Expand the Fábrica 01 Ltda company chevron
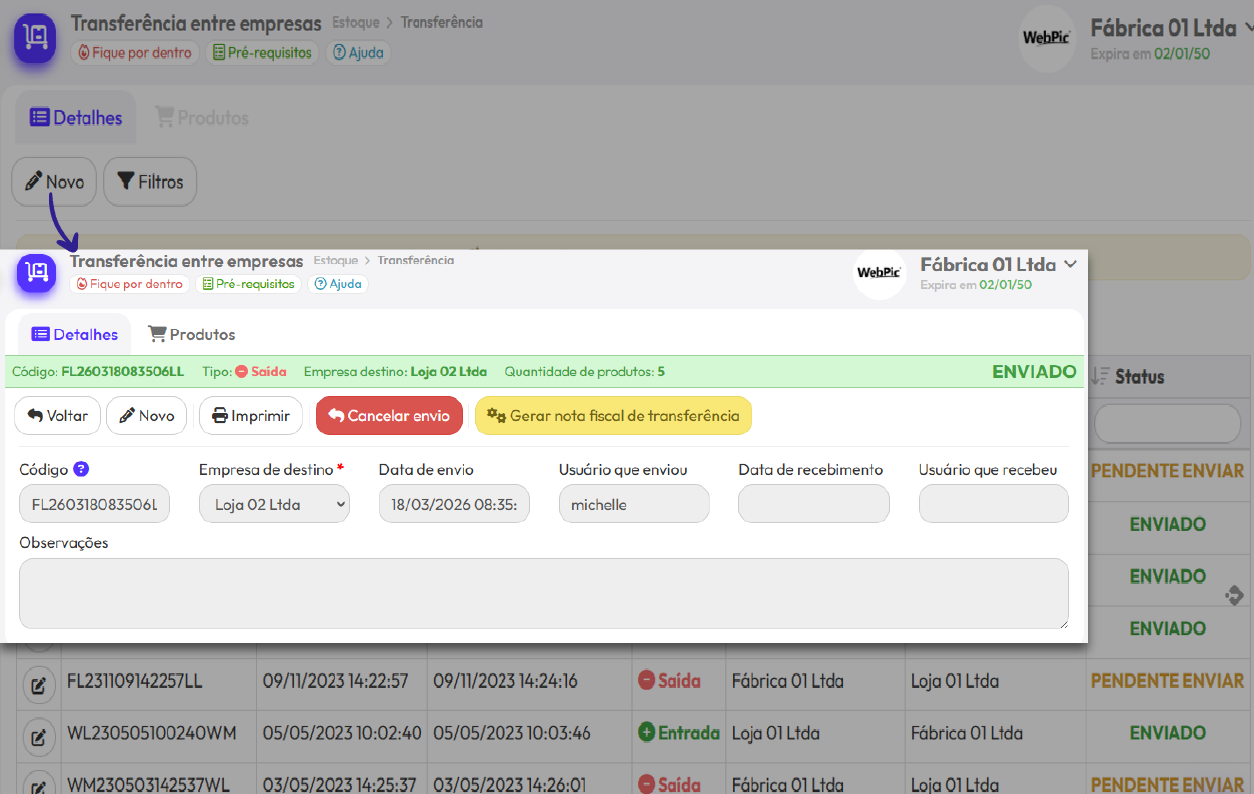 click(1070, 265)
